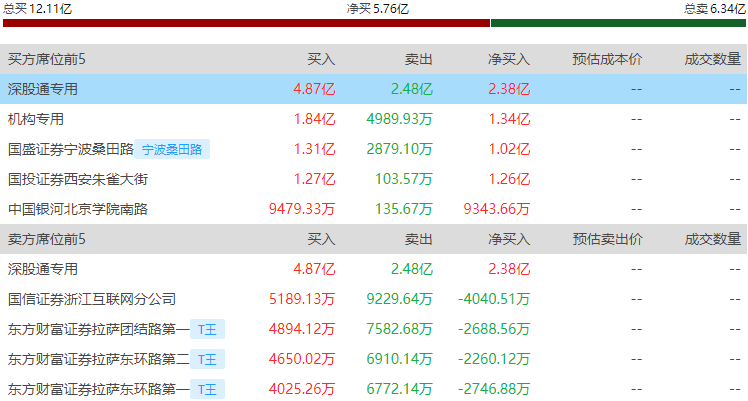
Task: Select the 机构专用 seat row
Action: (36, 119)
